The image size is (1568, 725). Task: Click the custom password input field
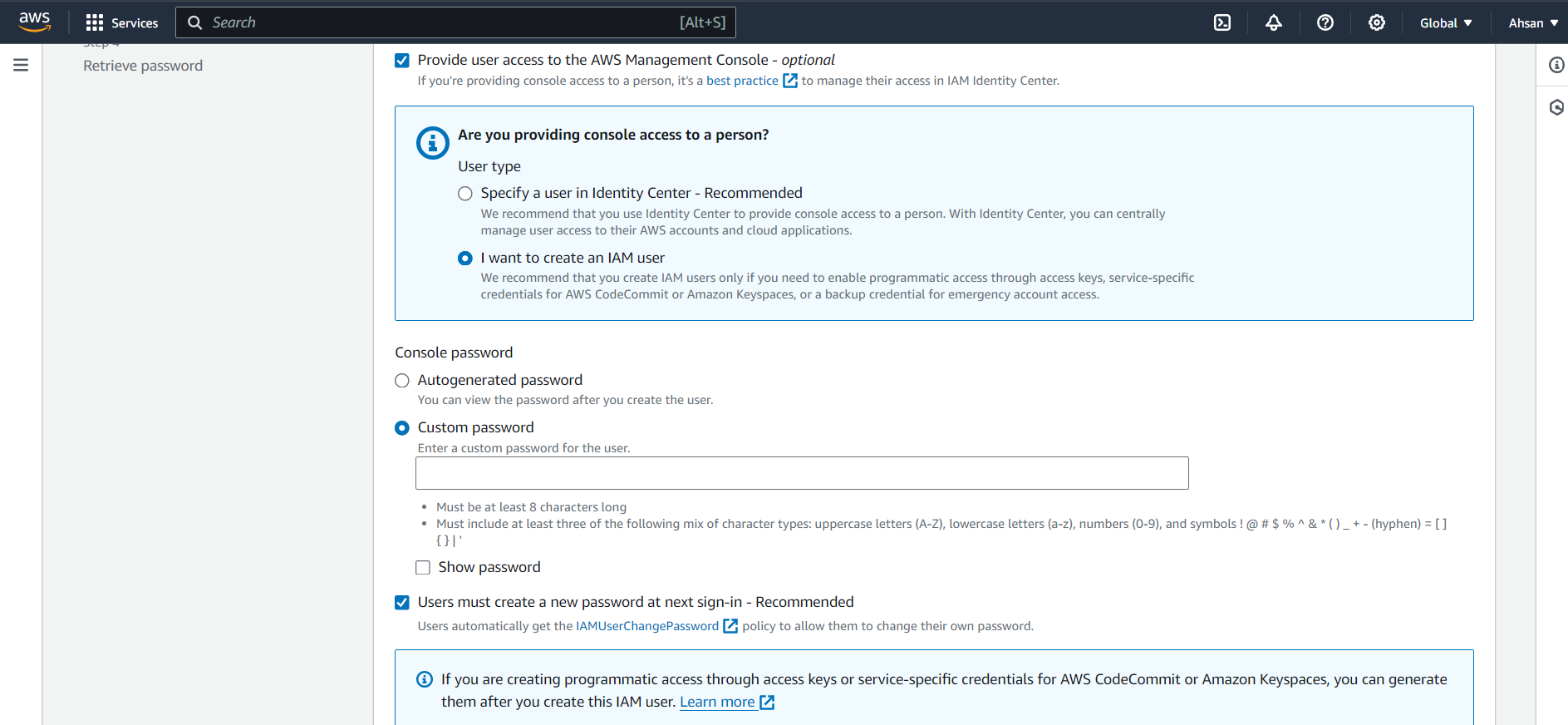coord(802,473)
